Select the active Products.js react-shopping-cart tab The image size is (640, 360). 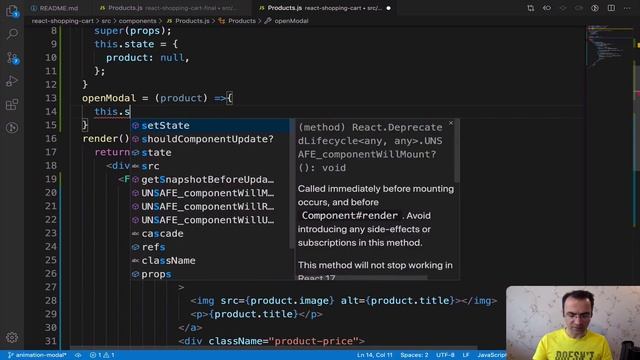[325, 8]
